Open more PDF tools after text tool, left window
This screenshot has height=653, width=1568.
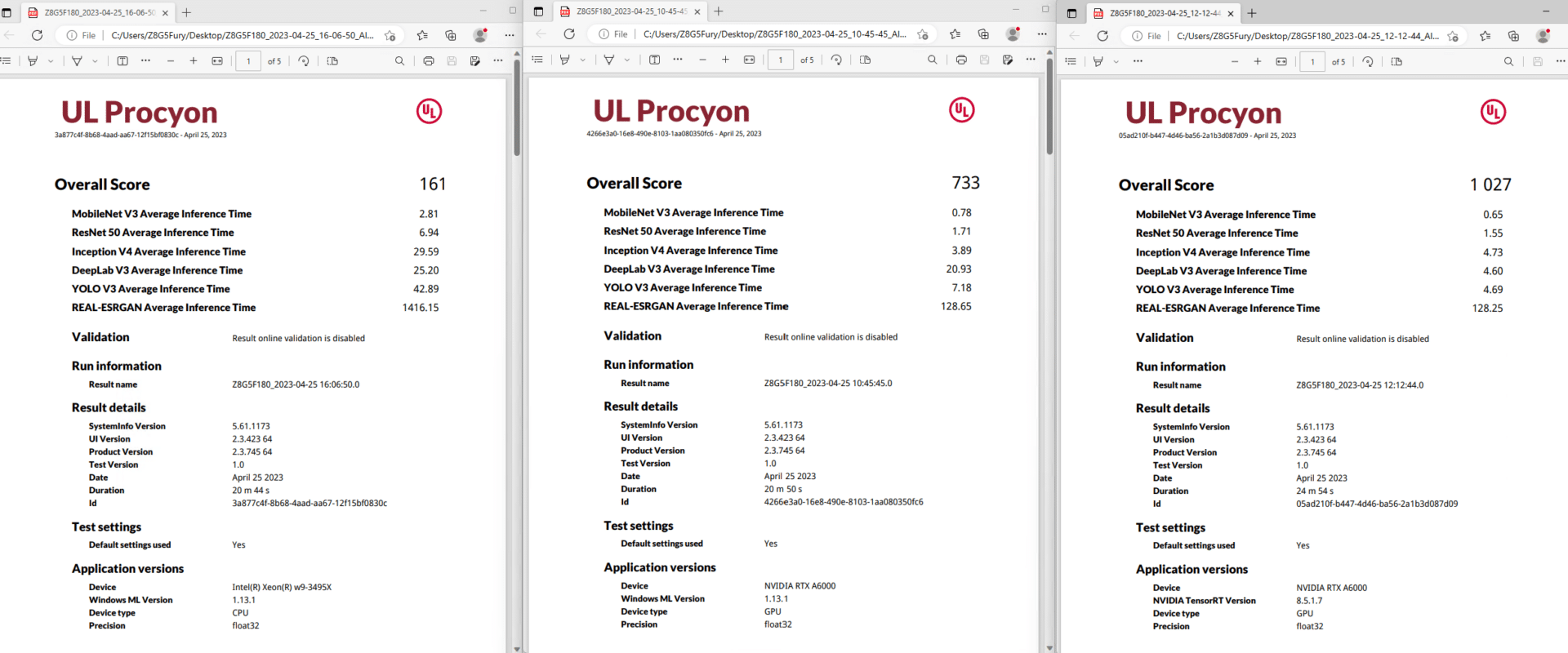tap(145, 61)
